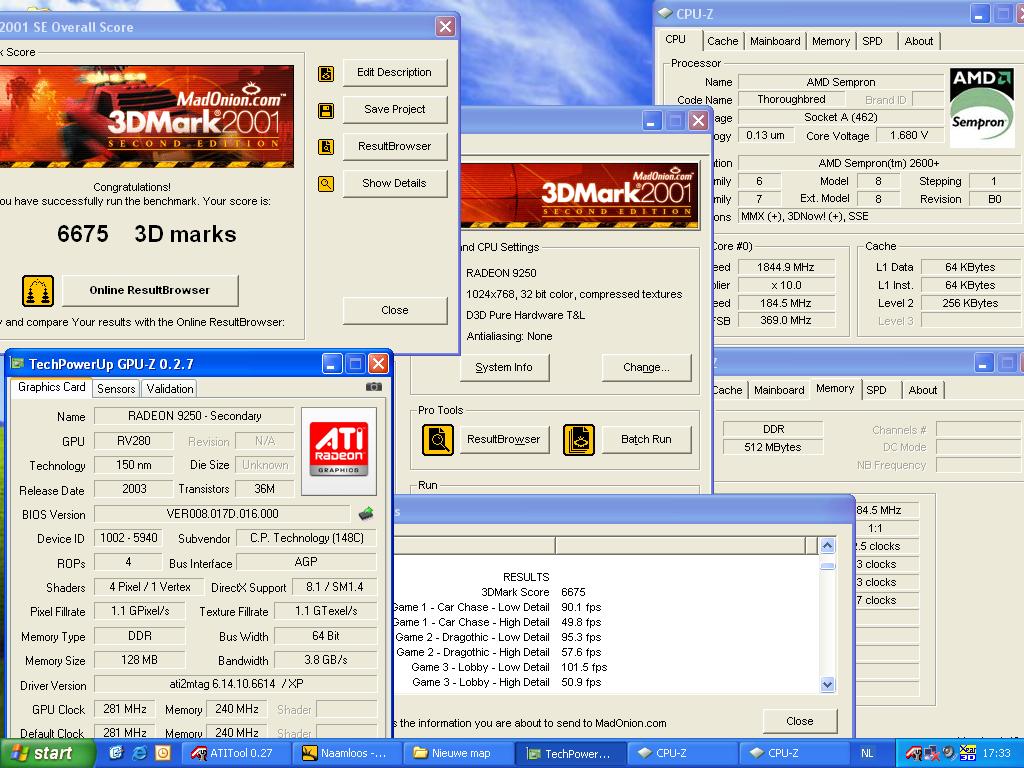1024x768 pixels.
Task: Select TechPower... taskbar item
Action: [x=569, y=753]
